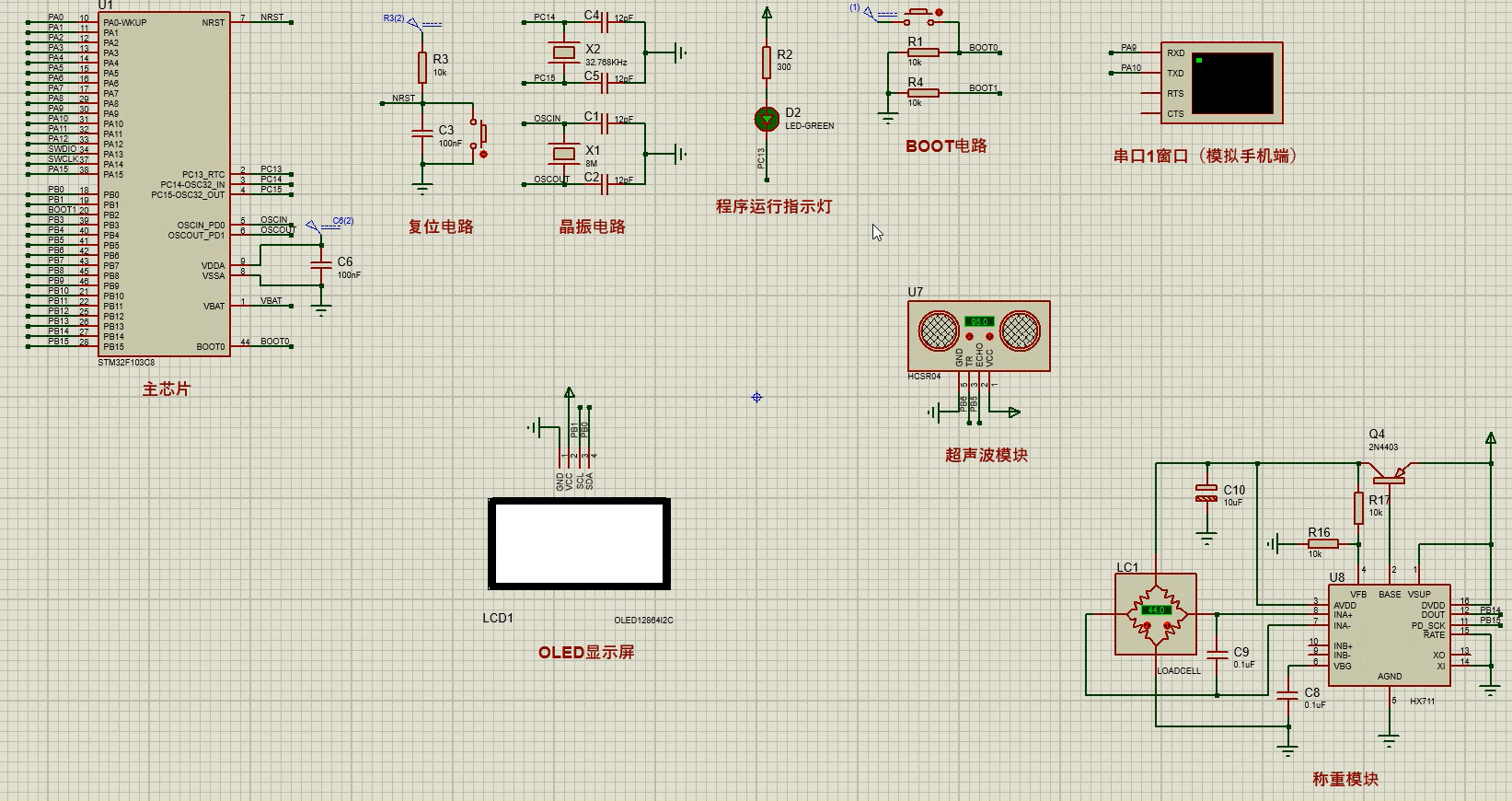This screenshot has width=1512, height=801.
Task: Click the 串口1窗口（模拟手机端）label
Action: point(1206,156)
